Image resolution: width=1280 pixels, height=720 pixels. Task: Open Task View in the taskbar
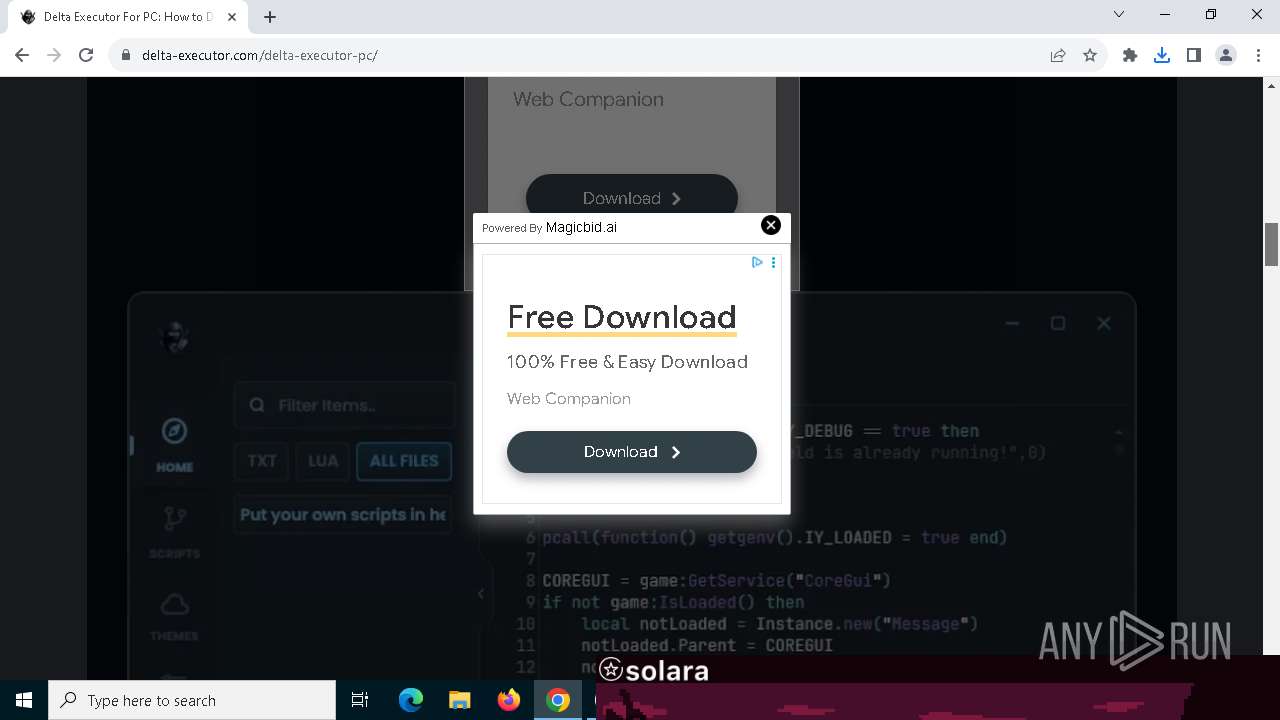pos(360,700)
